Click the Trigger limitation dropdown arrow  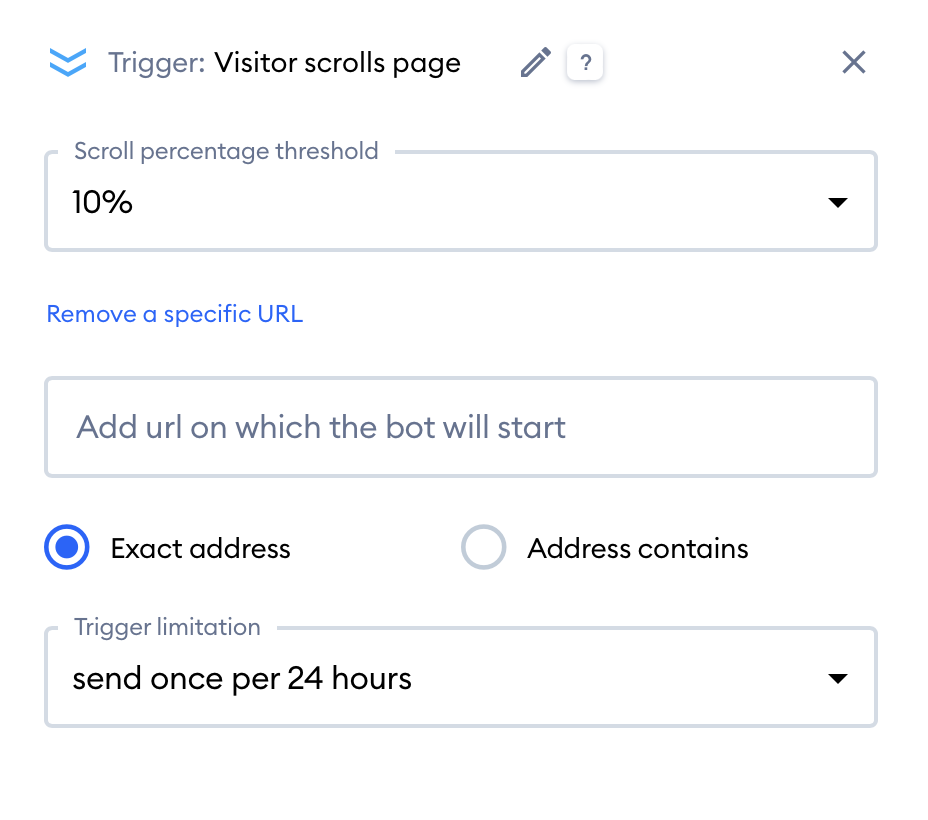(x=838, y=679)
